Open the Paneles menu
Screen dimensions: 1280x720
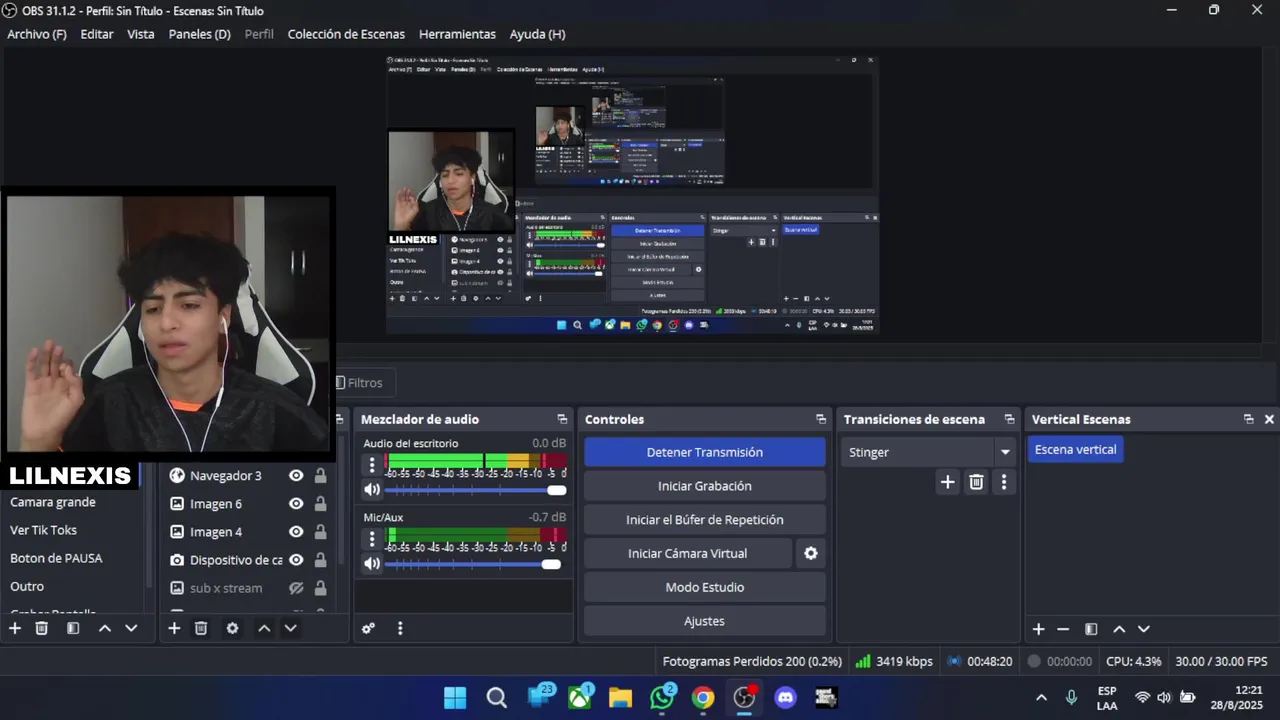pos(199,34)
